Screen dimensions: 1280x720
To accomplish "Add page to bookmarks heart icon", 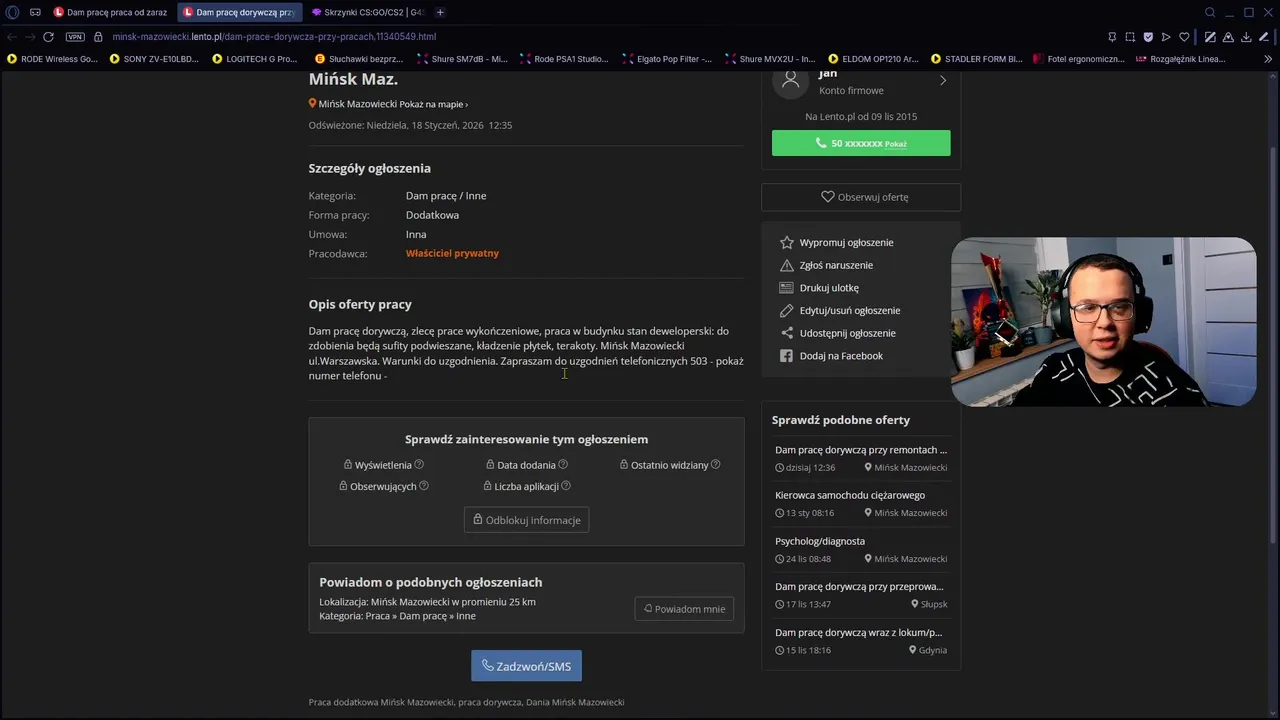I will point(1184,37).
